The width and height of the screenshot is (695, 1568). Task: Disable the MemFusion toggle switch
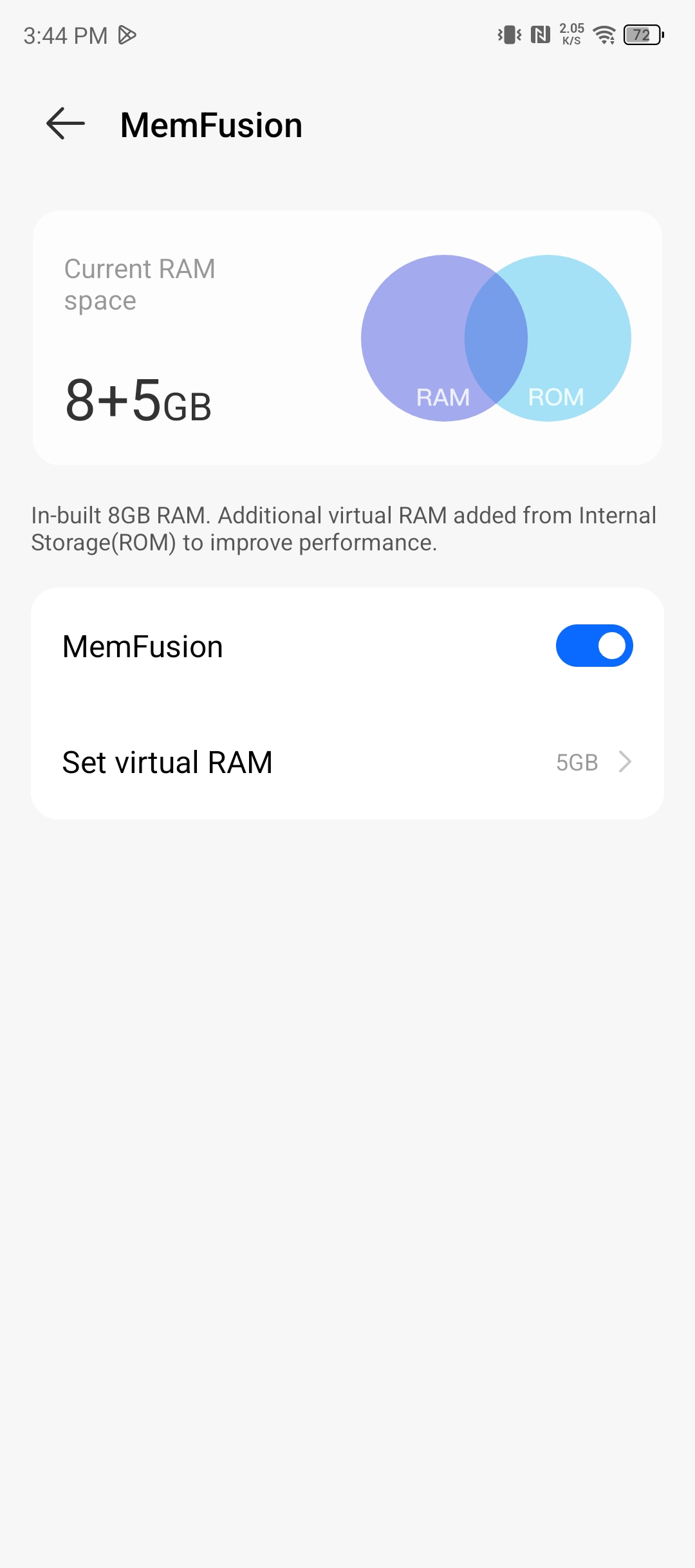[595, 646]
